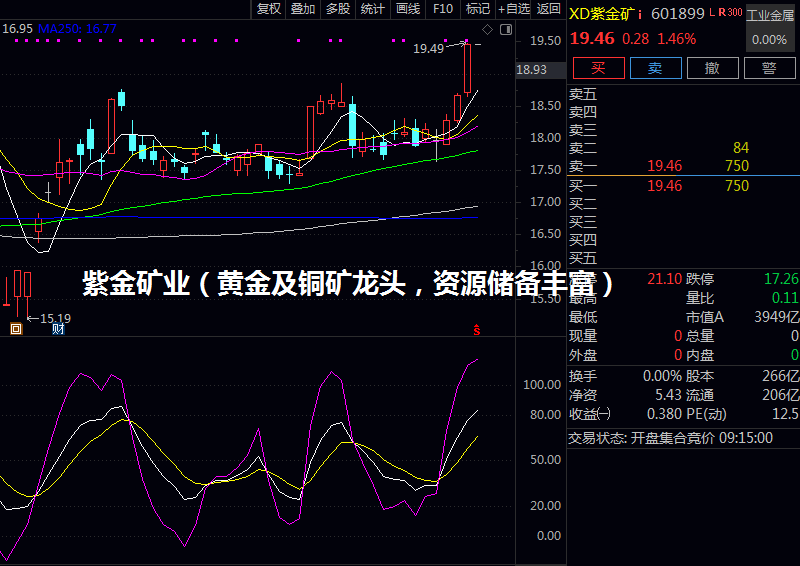Screen dimensions: 800x566
Task: Click the 买五 order book row
Action: (x=684, y=258)
